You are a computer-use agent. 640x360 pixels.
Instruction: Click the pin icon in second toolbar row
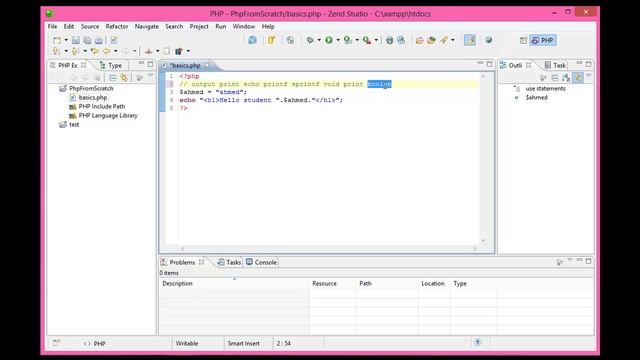coord(149,51)
